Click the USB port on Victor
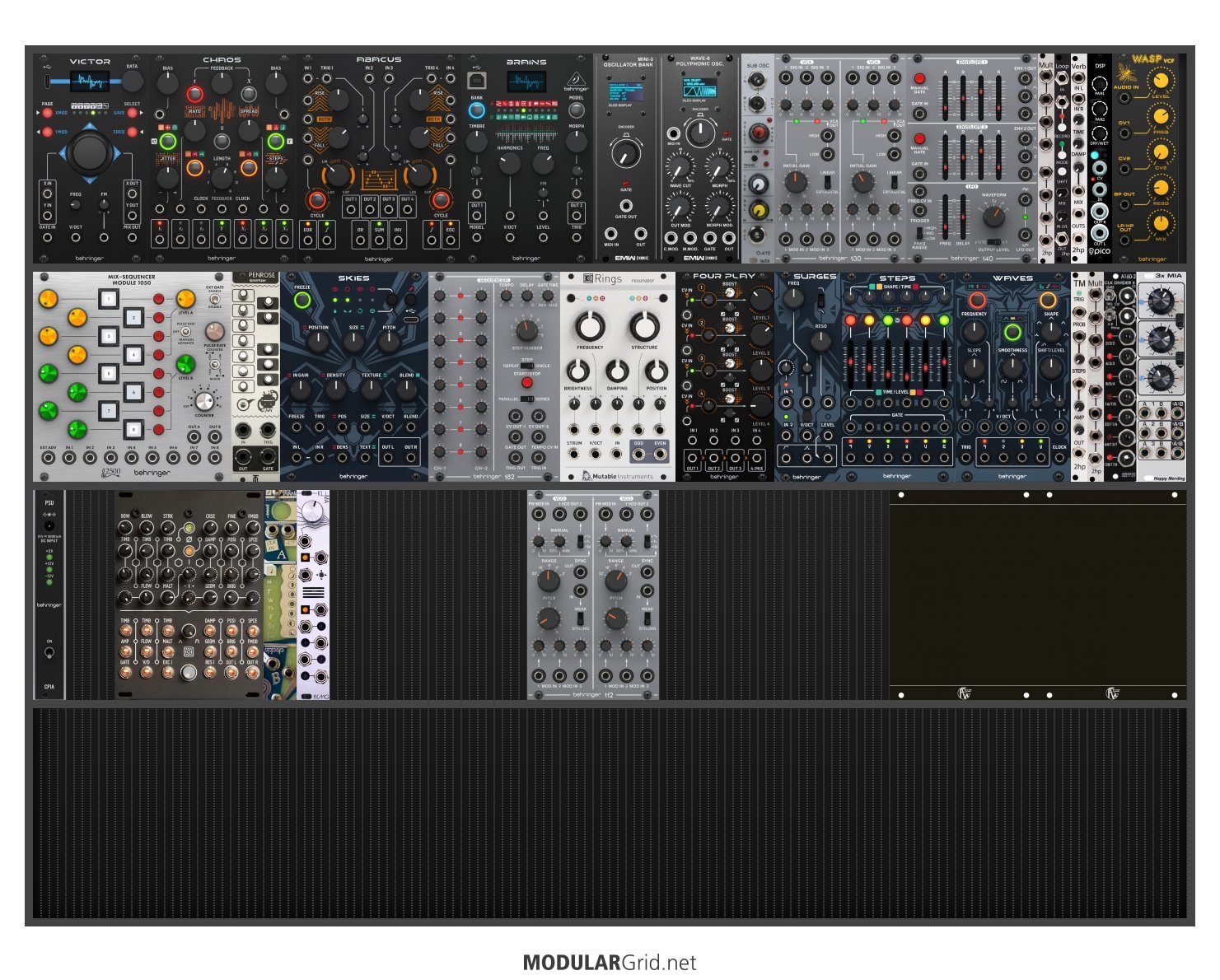1220x980 pixels. pyautogui.click(x=48, y=82)
